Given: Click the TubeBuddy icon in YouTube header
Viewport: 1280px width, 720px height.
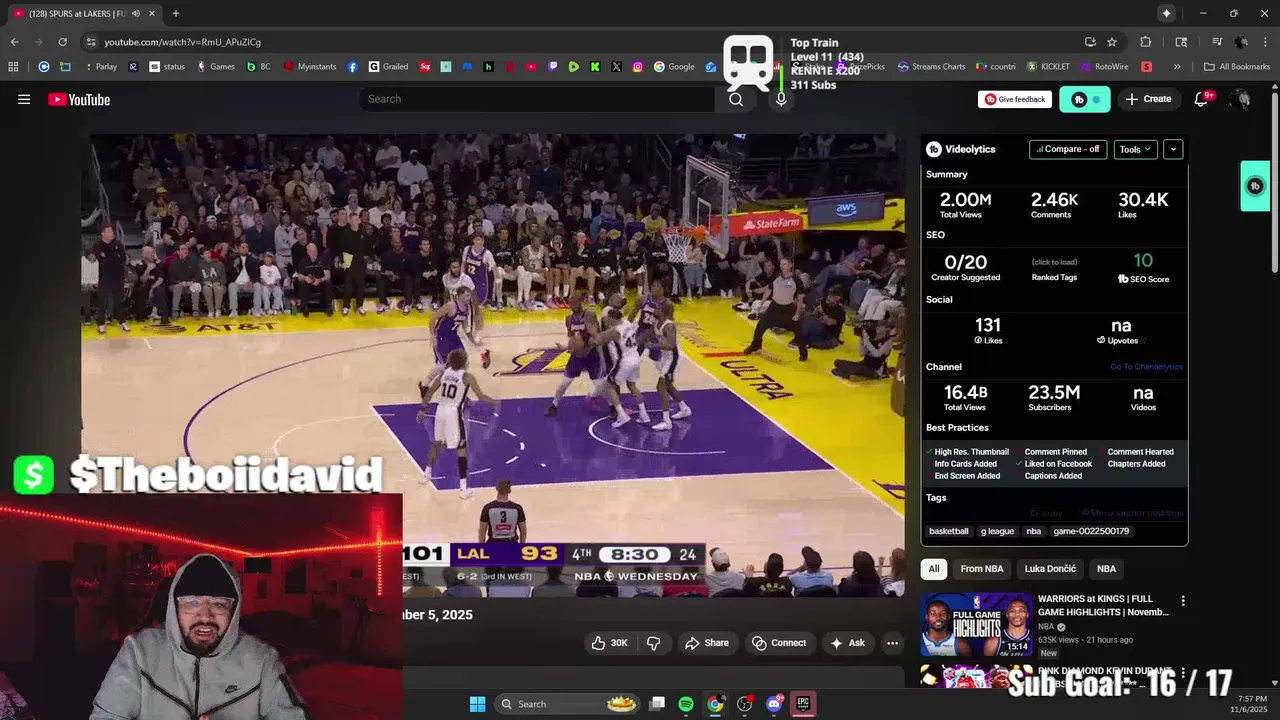Looking at the screenshot, I should coord(1085,99).
